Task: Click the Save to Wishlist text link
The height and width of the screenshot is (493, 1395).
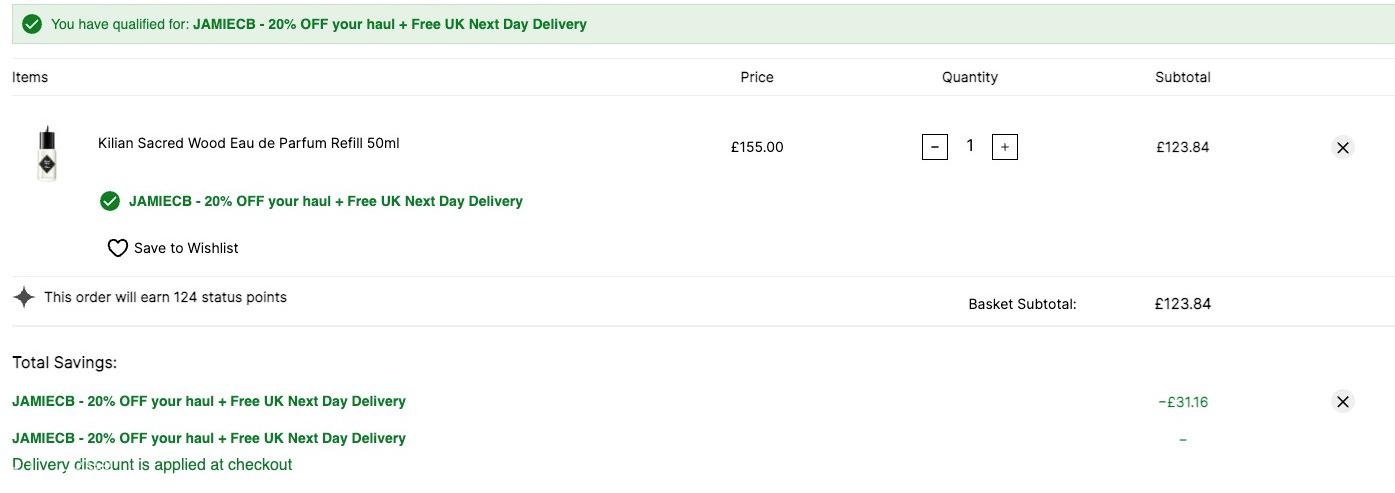Action: 186,248
